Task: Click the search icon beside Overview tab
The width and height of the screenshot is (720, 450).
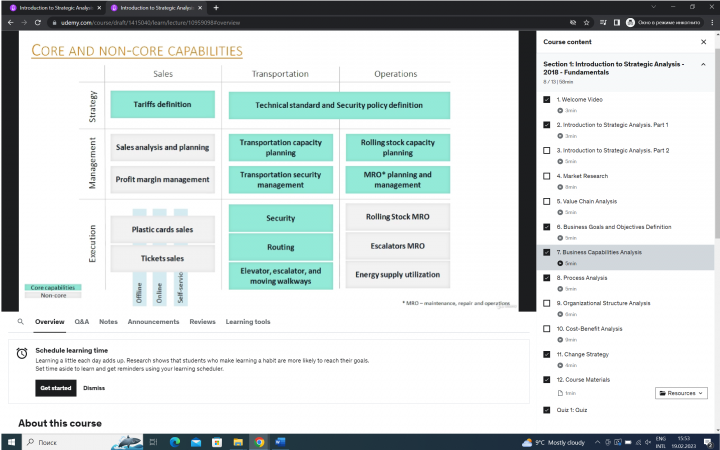Action: tap(20, 322)
